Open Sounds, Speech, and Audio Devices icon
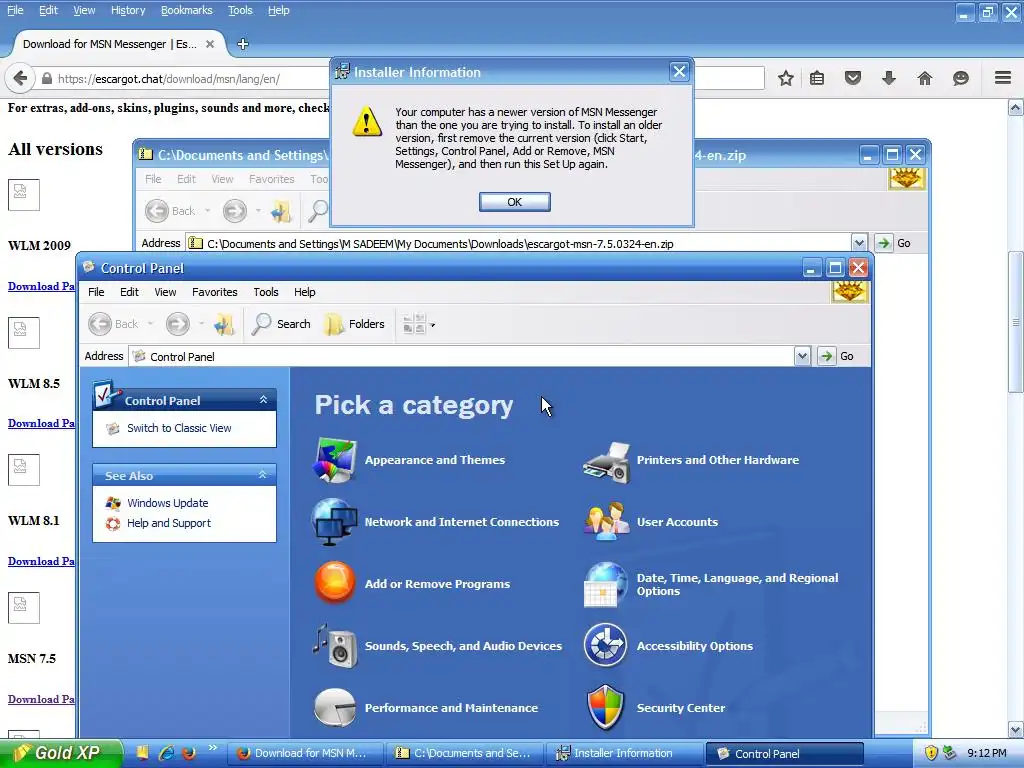Image resolution: width=1024 pixels, height=768 pixels. [334, 645]
